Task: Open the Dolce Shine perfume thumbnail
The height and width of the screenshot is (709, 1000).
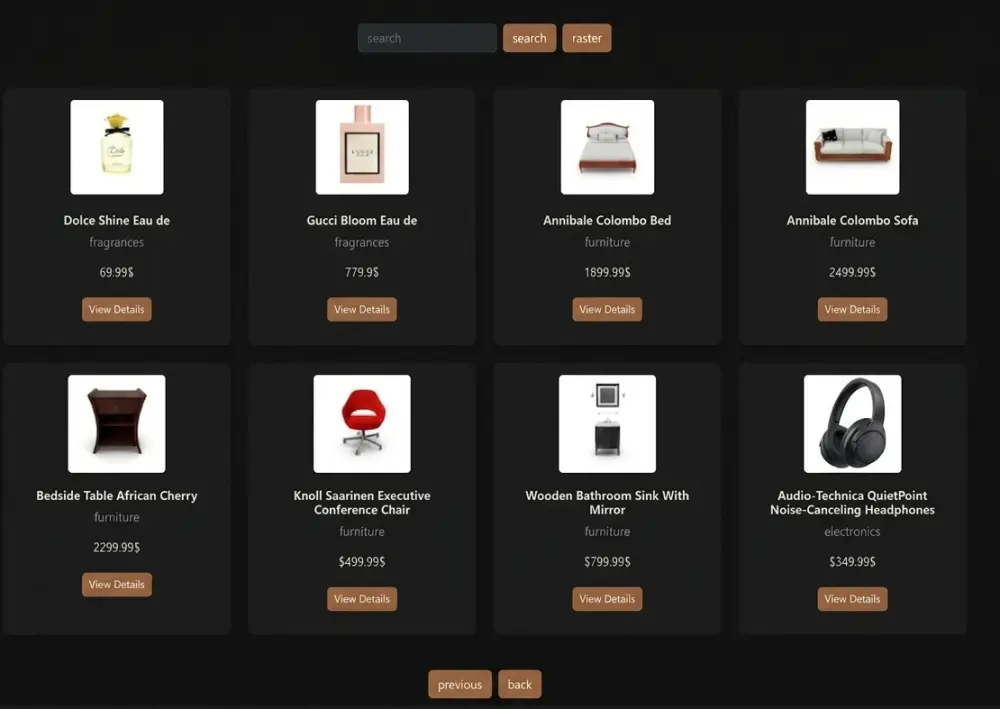Action: coord(117,147)
